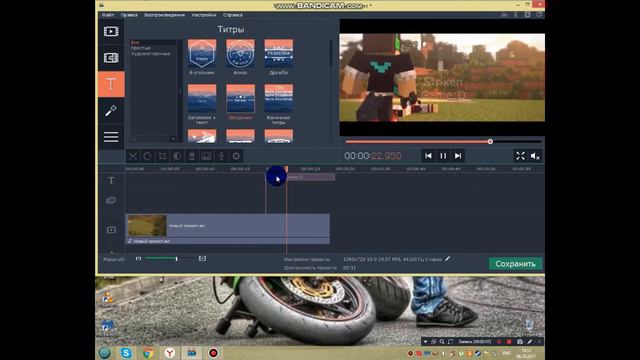The width and height of the screenshot is (640, 360).
Task: Choose the hexagon title preset thumbnail
Action: click(202, 53)
